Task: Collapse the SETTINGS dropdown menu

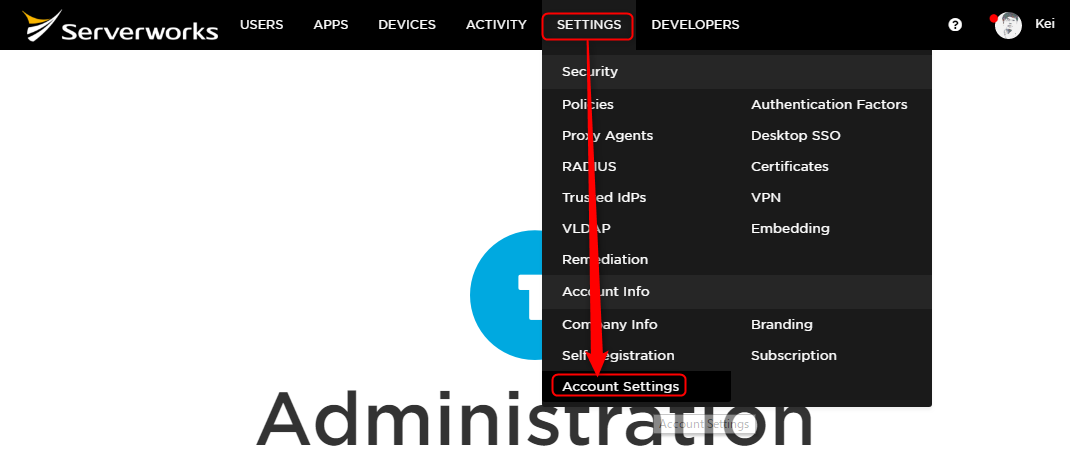Action: coord(588,25)
